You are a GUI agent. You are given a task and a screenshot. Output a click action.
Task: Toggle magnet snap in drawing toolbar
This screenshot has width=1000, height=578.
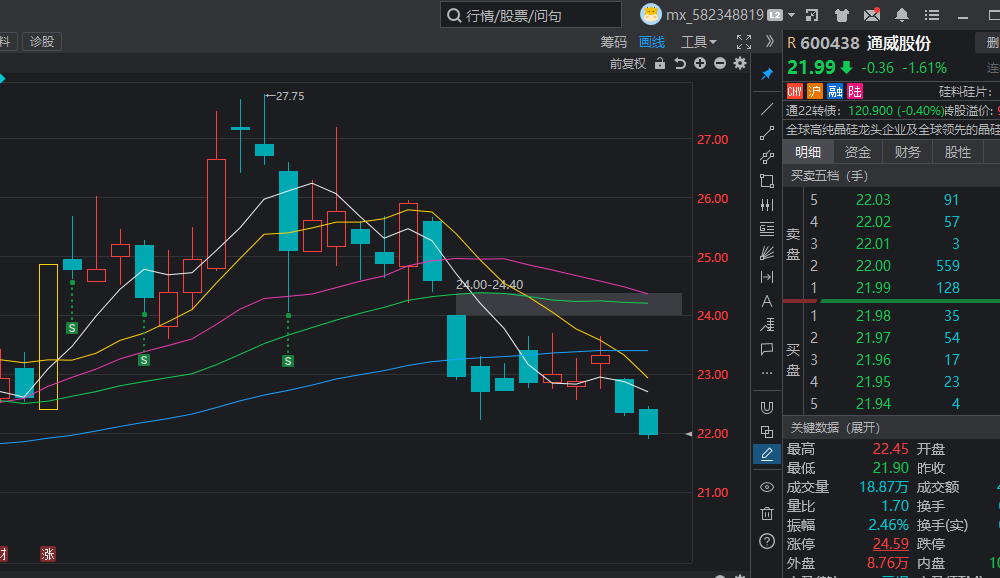coord(767,408)
